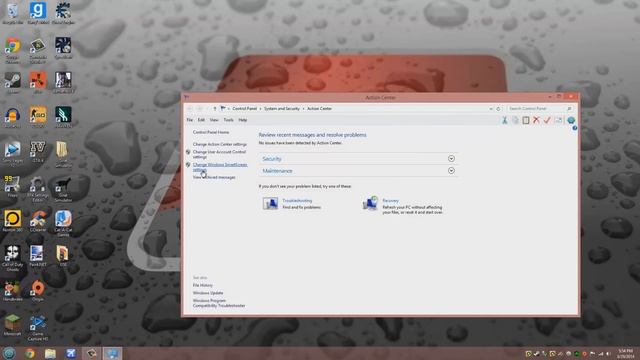Open Chrome from the taskbar

tap(30, 353)
